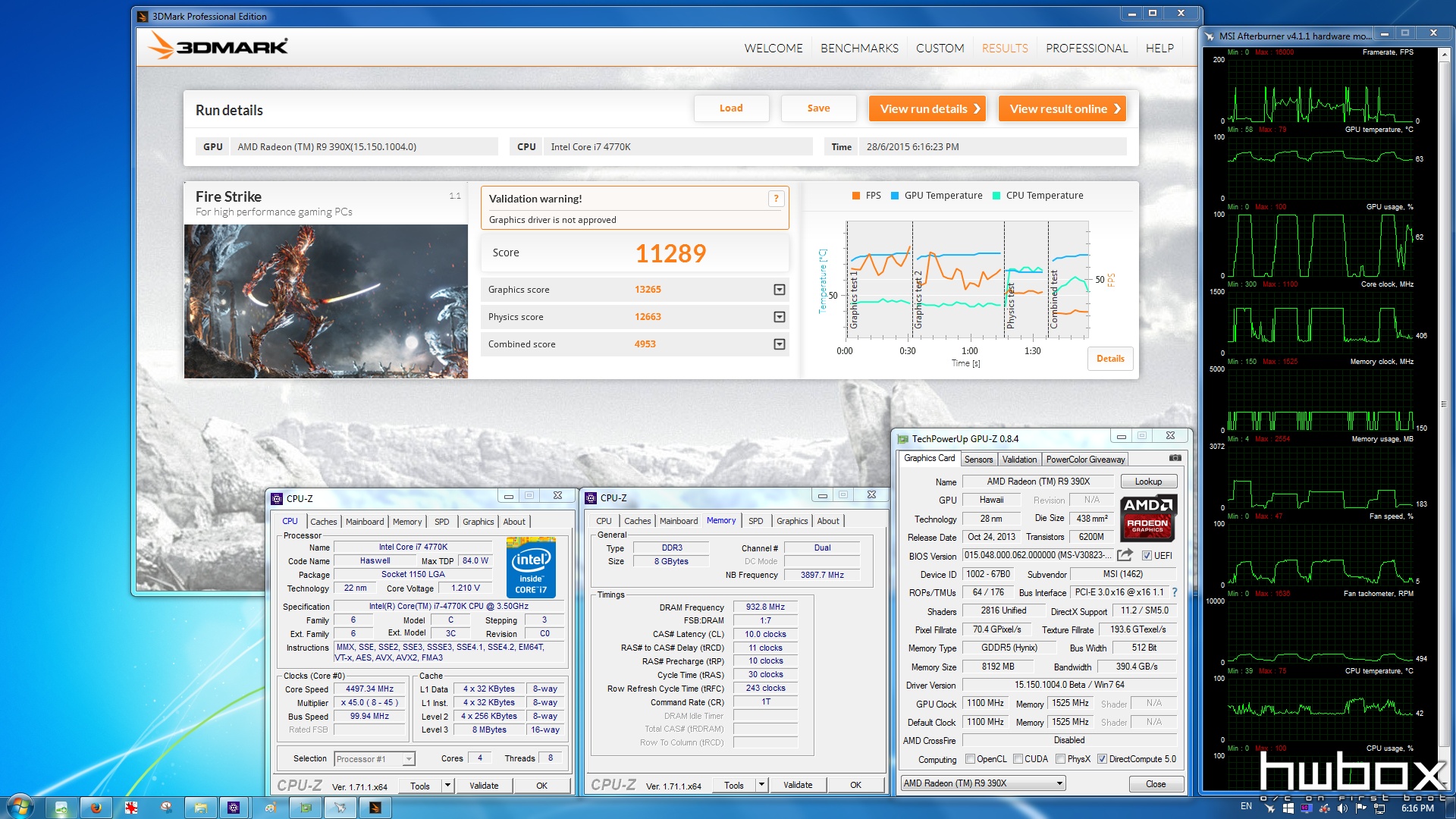Click the 3DMark window title bar icon
This screenshot has width=1456, height=819.
click(x=143, y=16)
